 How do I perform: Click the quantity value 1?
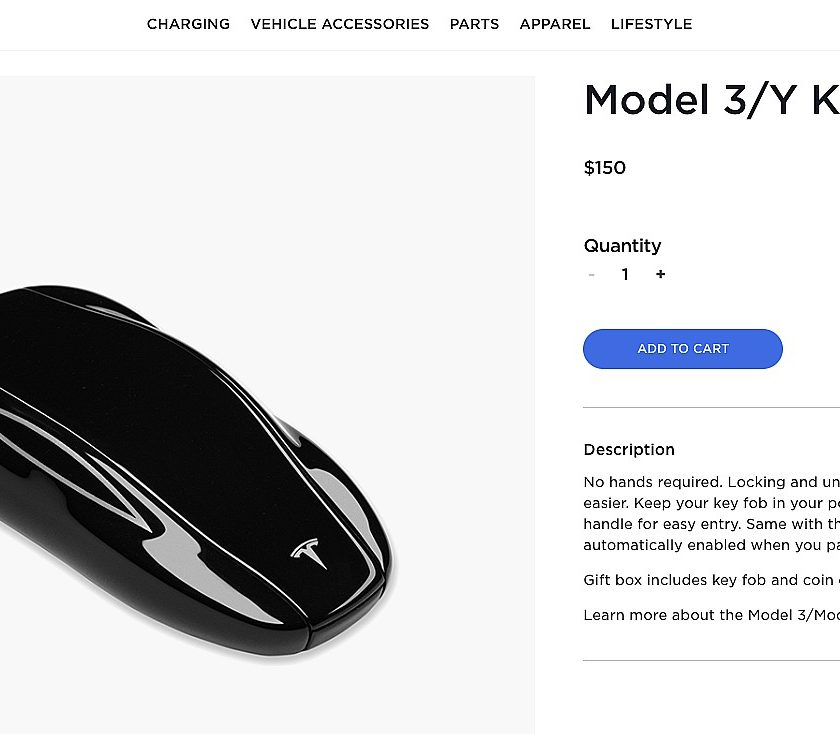(625, 274)
